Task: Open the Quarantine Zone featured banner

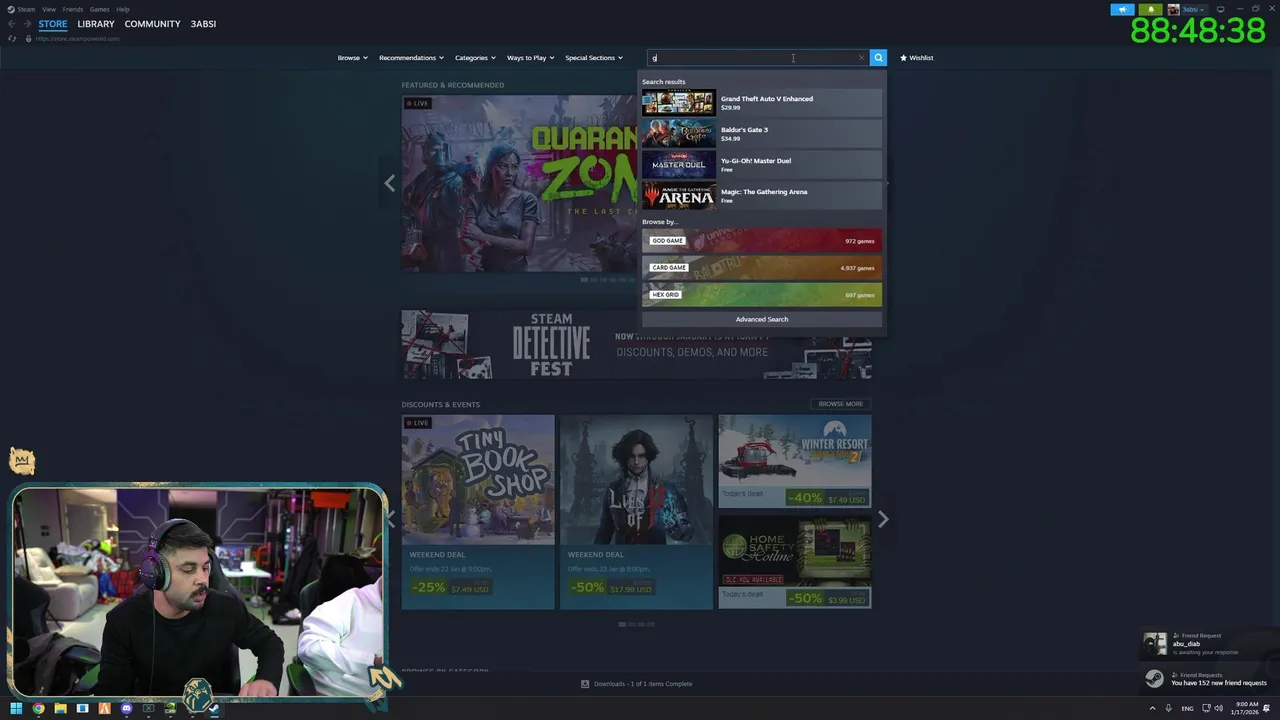Action: click(520, 183)
